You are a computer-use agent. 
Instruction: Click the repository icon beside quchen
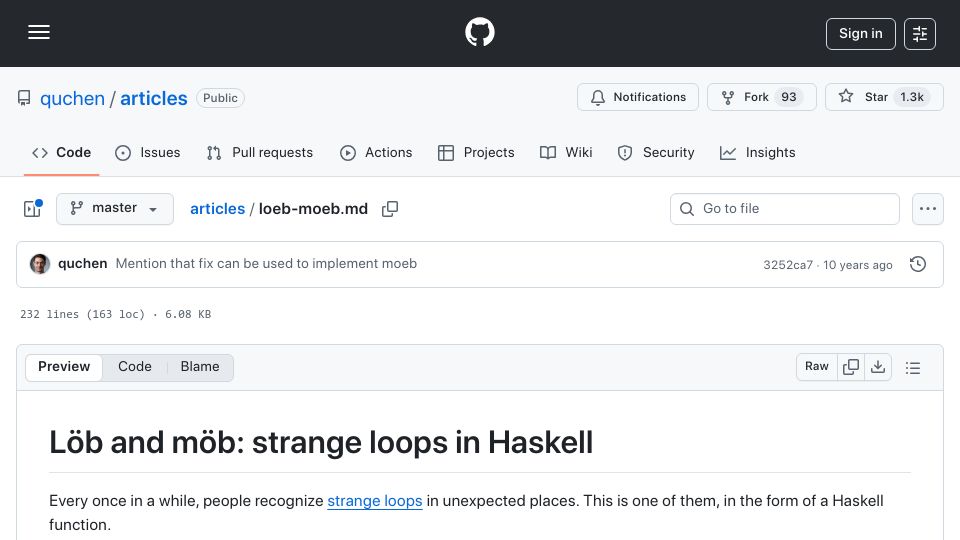pos(24,98)
